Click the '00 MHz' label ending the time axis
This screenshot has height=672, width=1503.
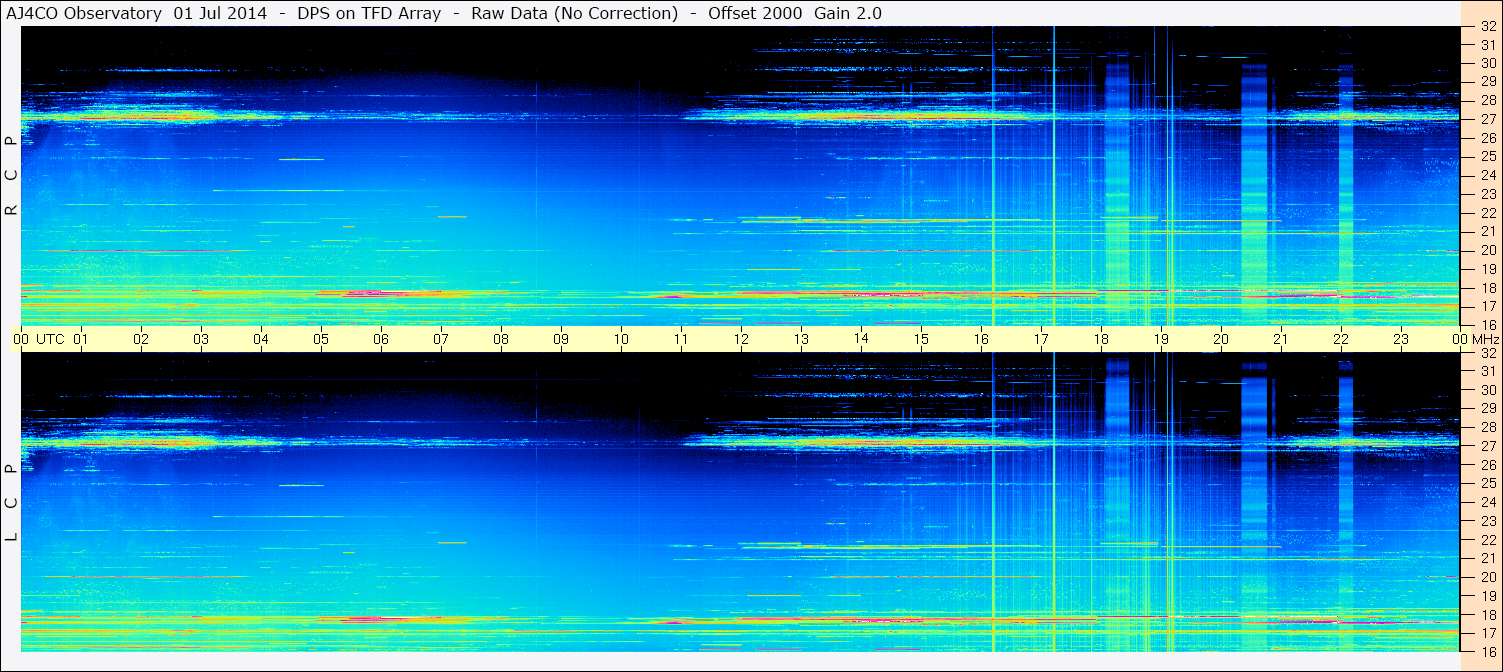point(1475,339)
